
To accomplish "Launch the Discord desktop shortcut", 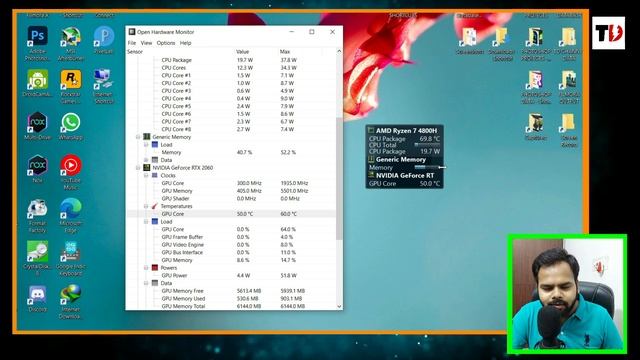I will tap(37, 294).
